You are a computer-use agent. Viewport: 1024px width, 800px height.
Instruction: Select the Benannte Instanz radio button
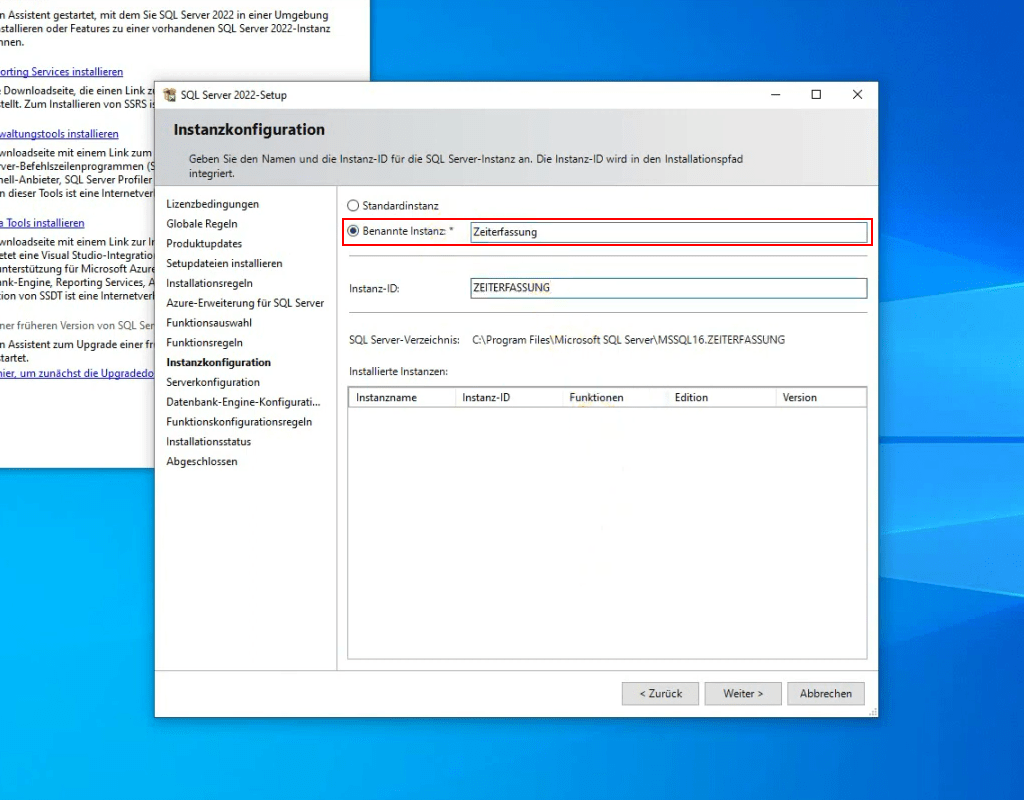coord(353,231)
